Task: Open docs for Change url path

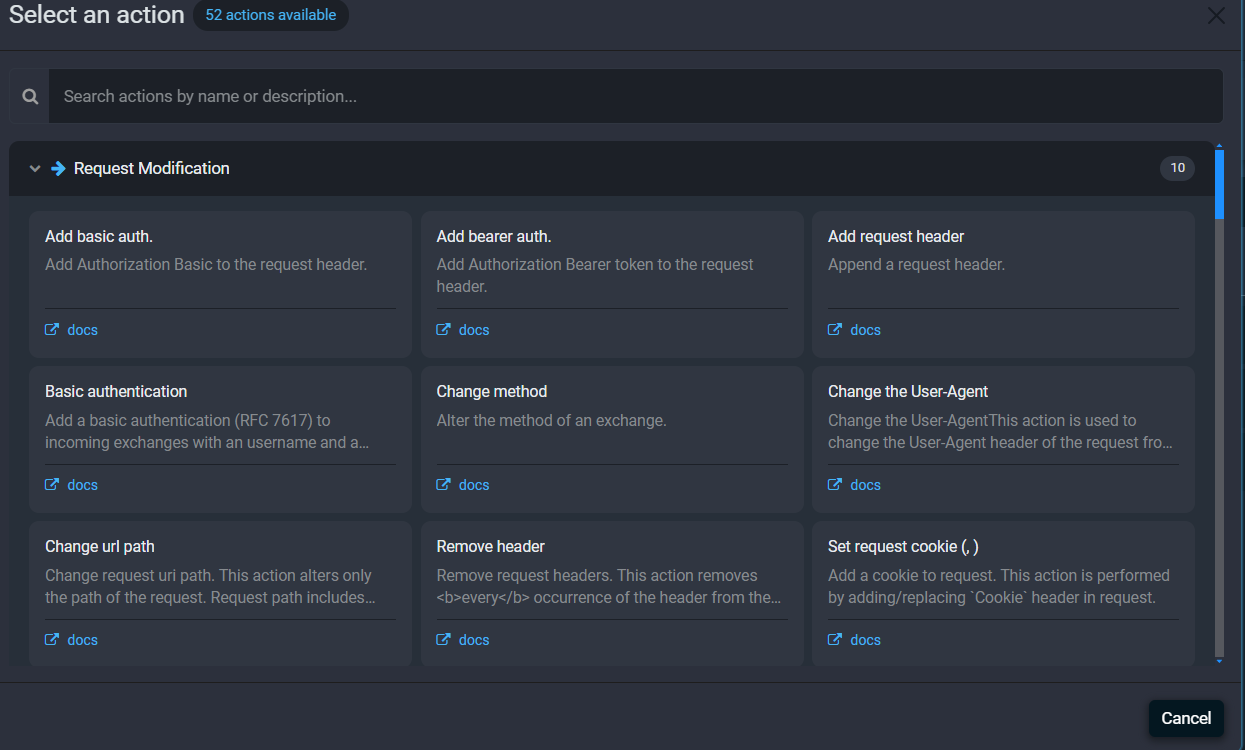Action: point(82,639)
